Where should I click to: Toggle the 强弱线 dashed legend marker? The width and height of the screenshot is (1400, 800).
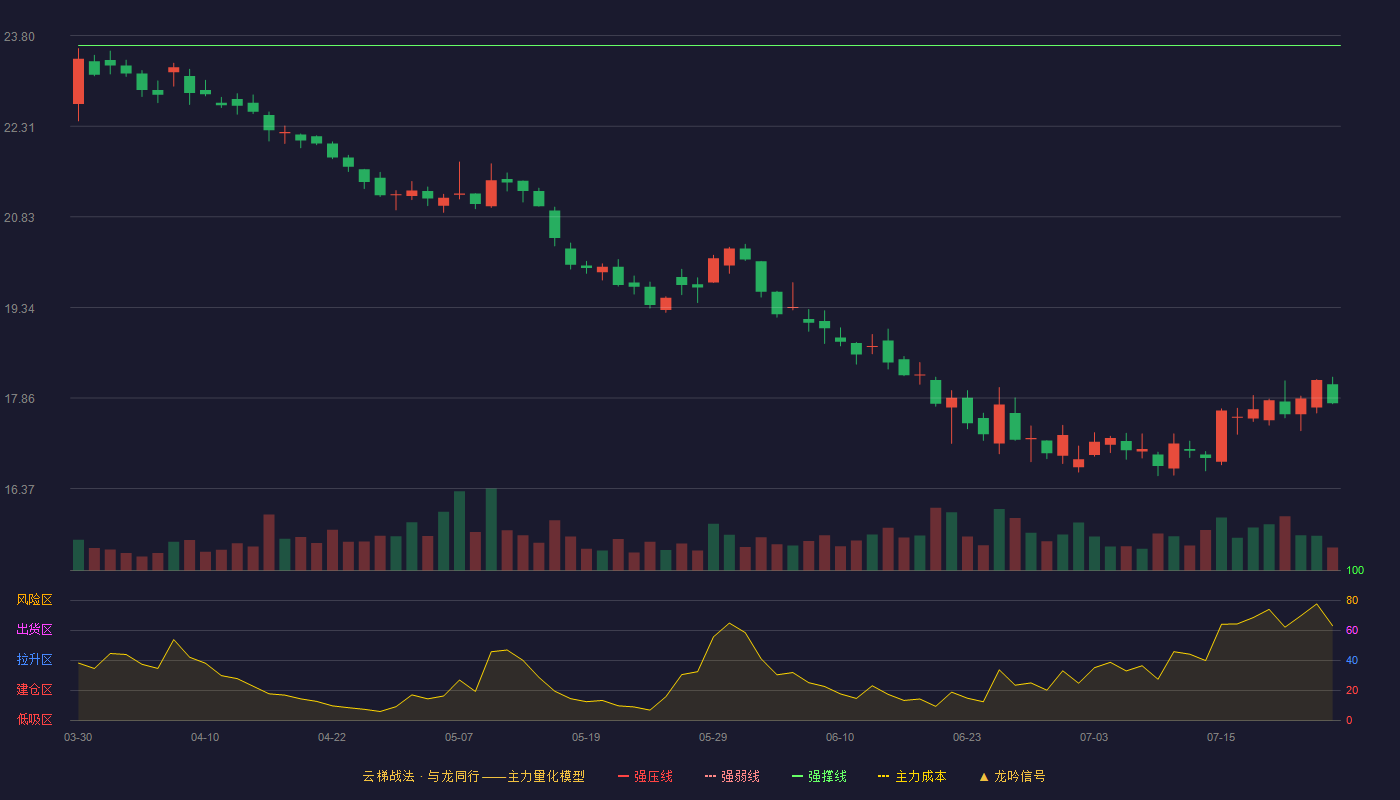click(x=711, y=776)
